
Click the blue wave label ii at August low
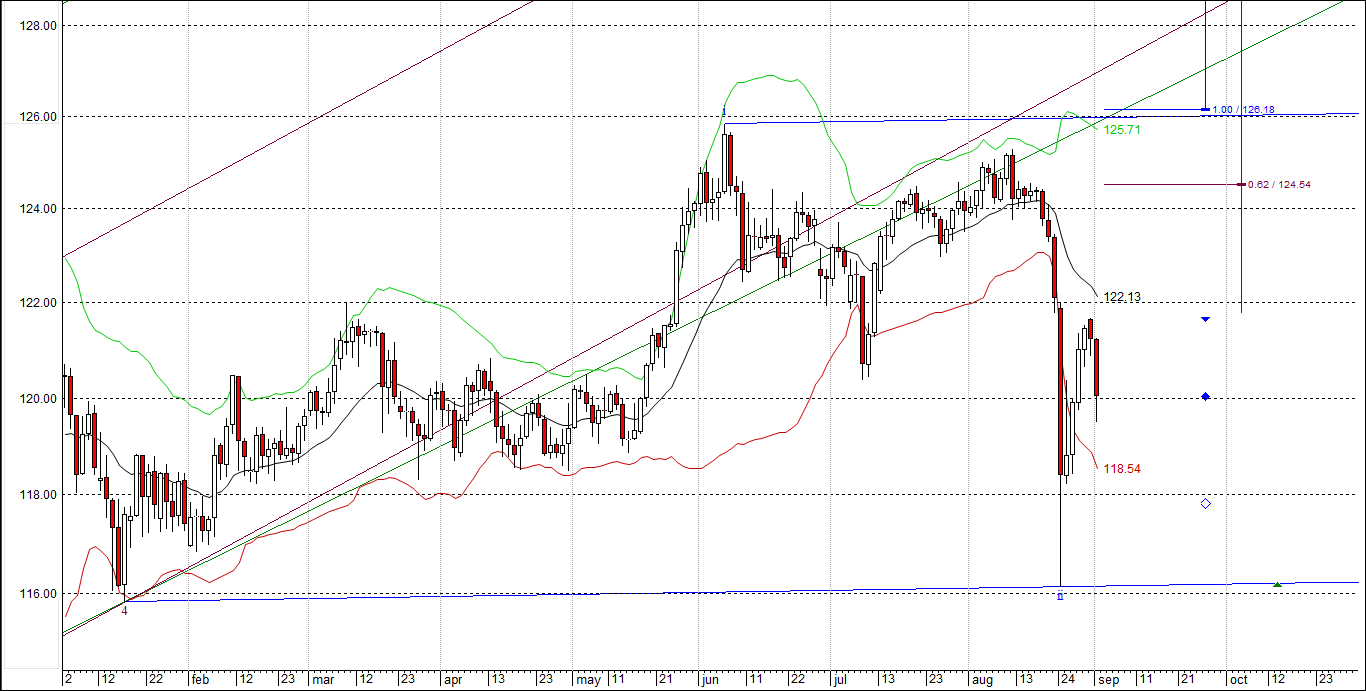[x=1060, y=596]
